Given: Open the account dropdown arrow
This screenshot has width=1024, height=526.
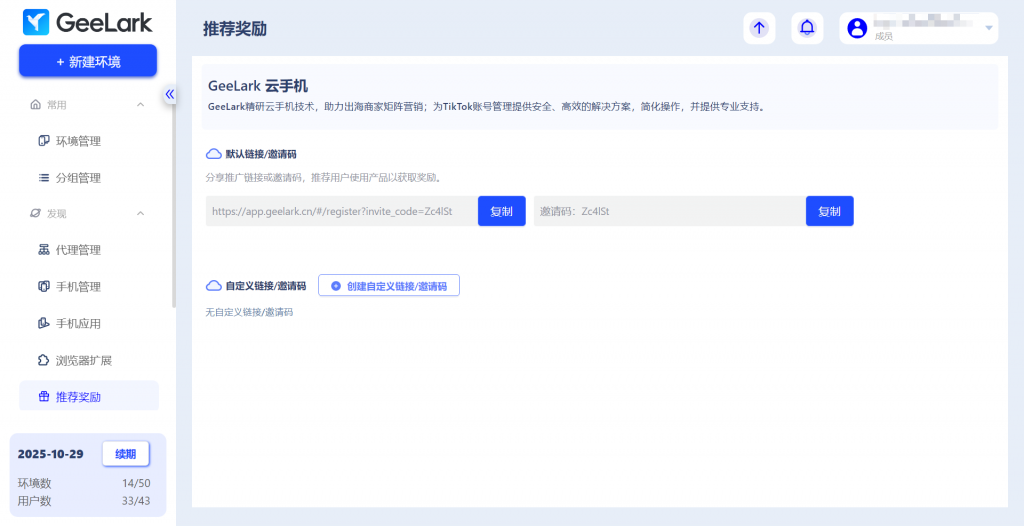Looking at the screenshot, I should [x=989, y=28].
